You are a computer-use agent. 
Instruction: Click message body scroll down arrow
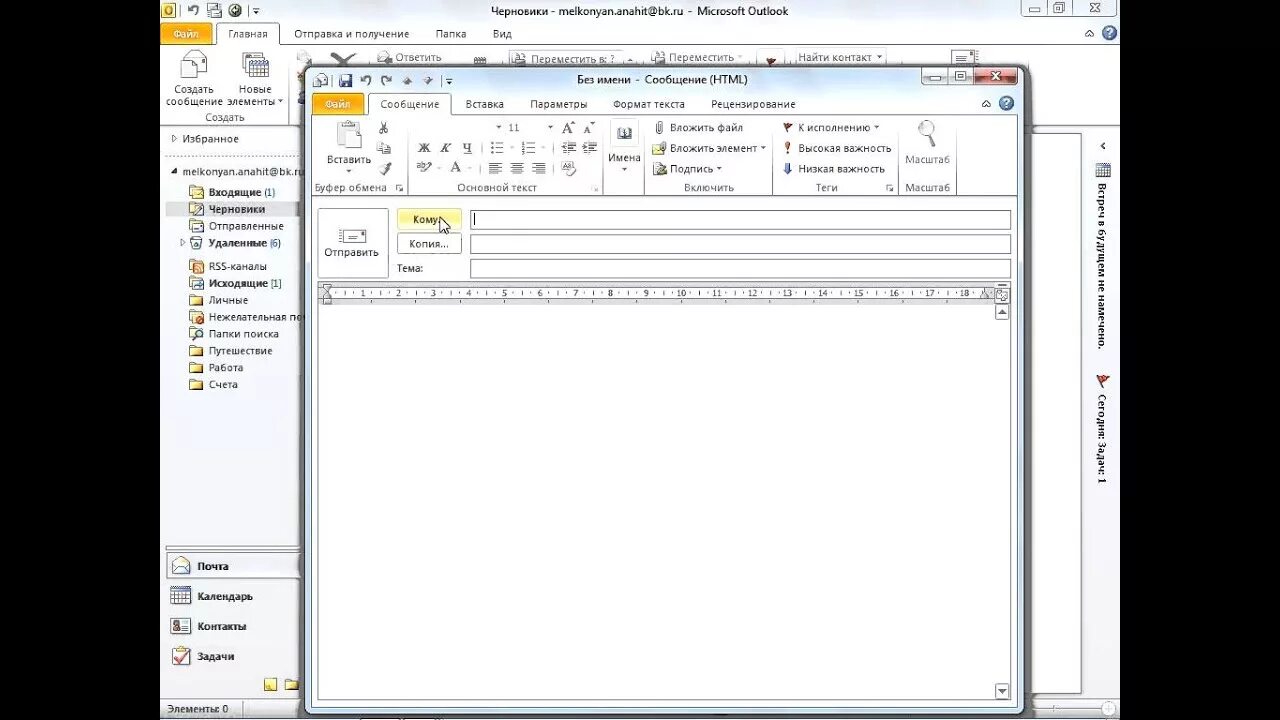click(x=1002, y=691)
